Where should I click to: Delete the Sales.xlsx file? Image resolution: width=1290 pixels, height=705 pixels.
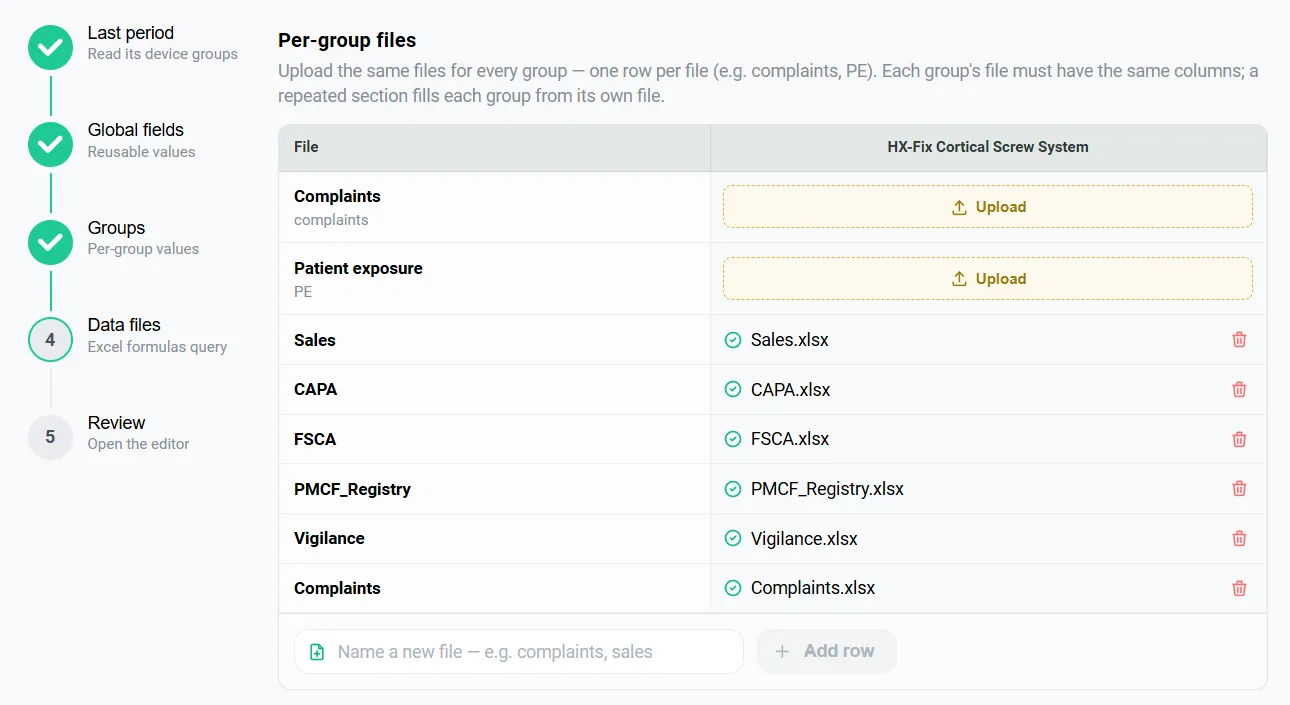pos(1239,340)
